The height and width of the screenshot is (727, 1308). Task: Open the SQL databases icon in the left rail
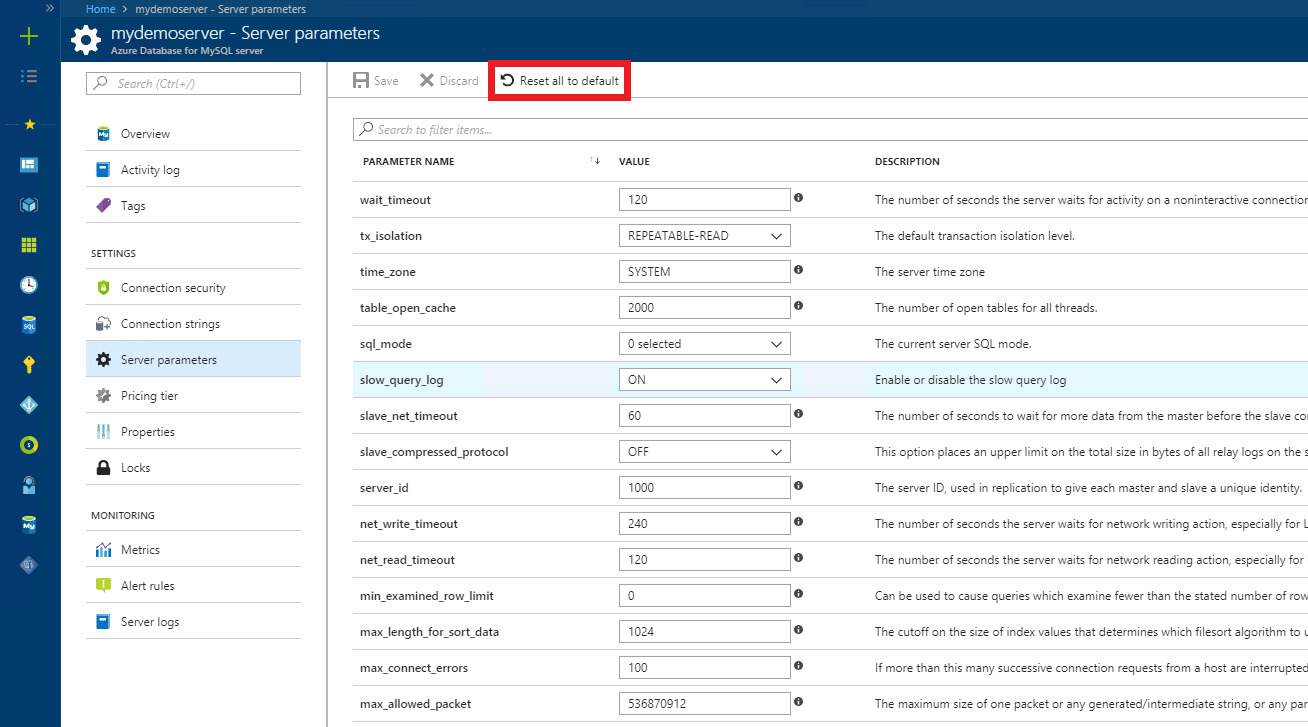[29, 324]
